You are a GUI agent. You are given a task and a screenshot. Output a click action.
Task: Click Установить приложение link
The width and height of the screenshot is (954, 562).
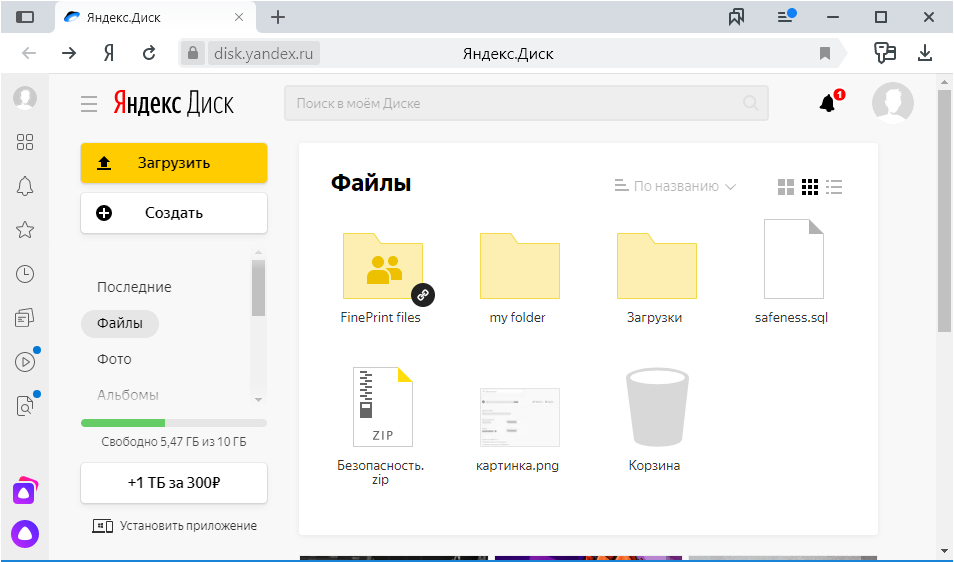[x=175, y=526]
